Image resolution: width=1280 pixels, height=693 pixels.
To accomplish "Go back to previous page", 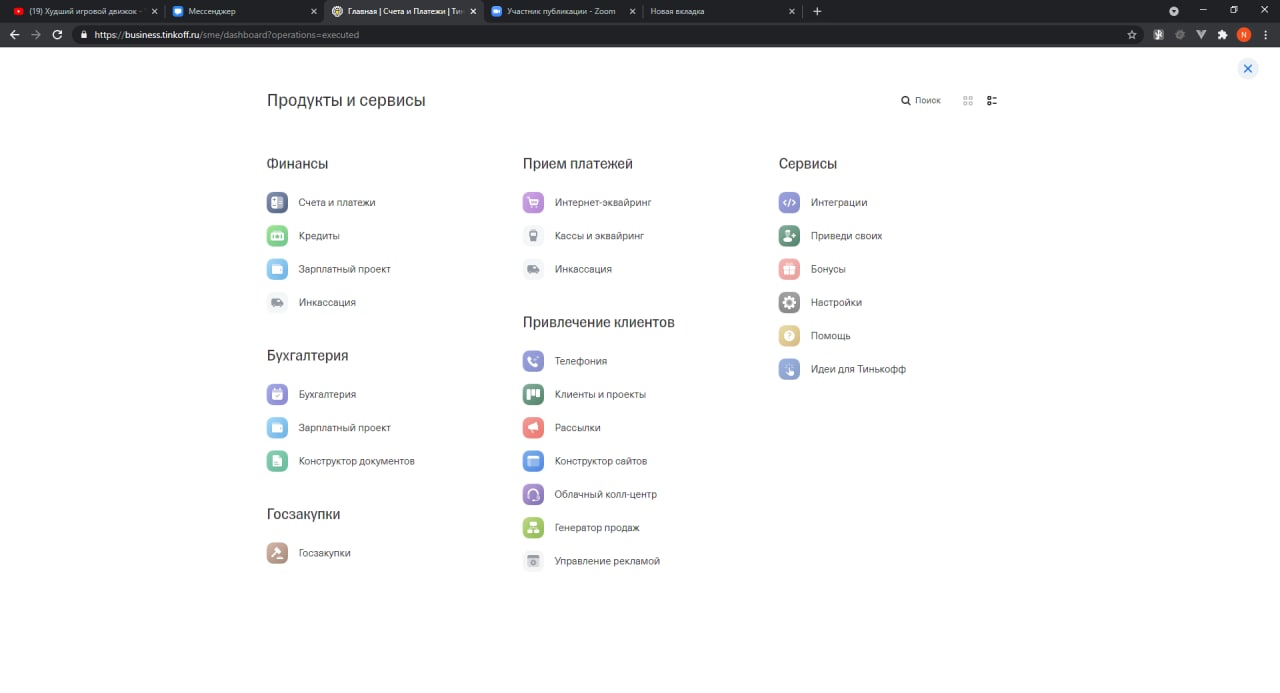I will point(14,34).
